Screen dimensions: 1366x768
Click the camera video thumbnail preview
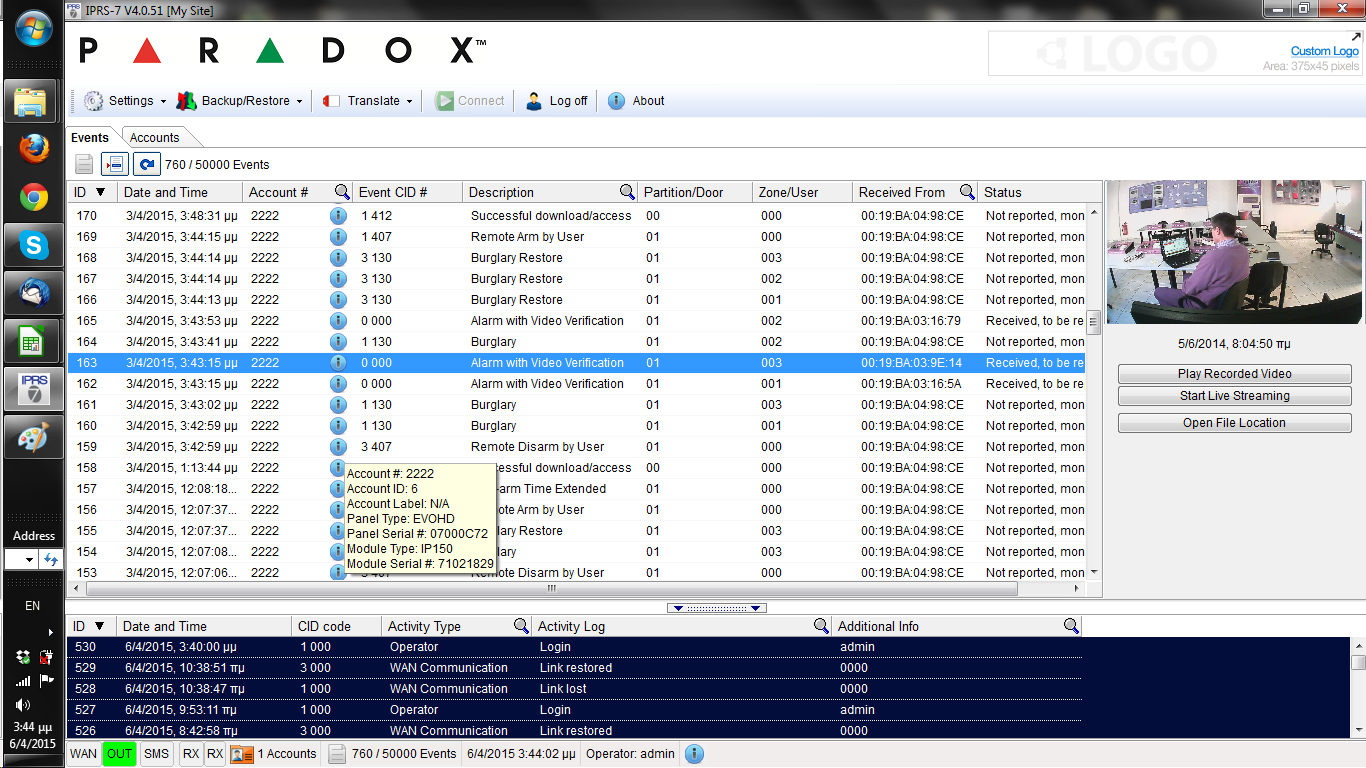pyautogui.click(x=1234, y=252)
